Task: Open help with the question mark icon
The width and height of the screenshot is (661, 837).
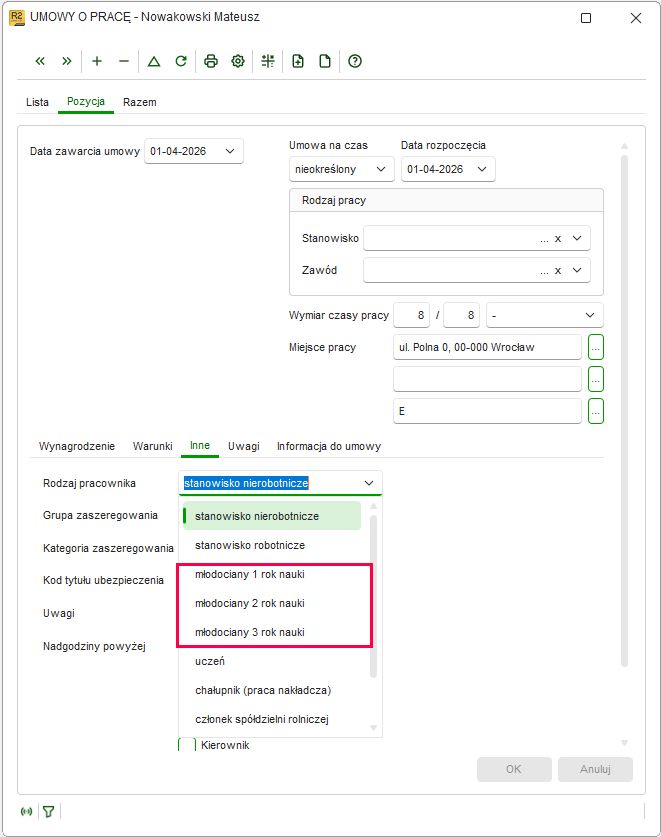Action: tap(355, 61)
